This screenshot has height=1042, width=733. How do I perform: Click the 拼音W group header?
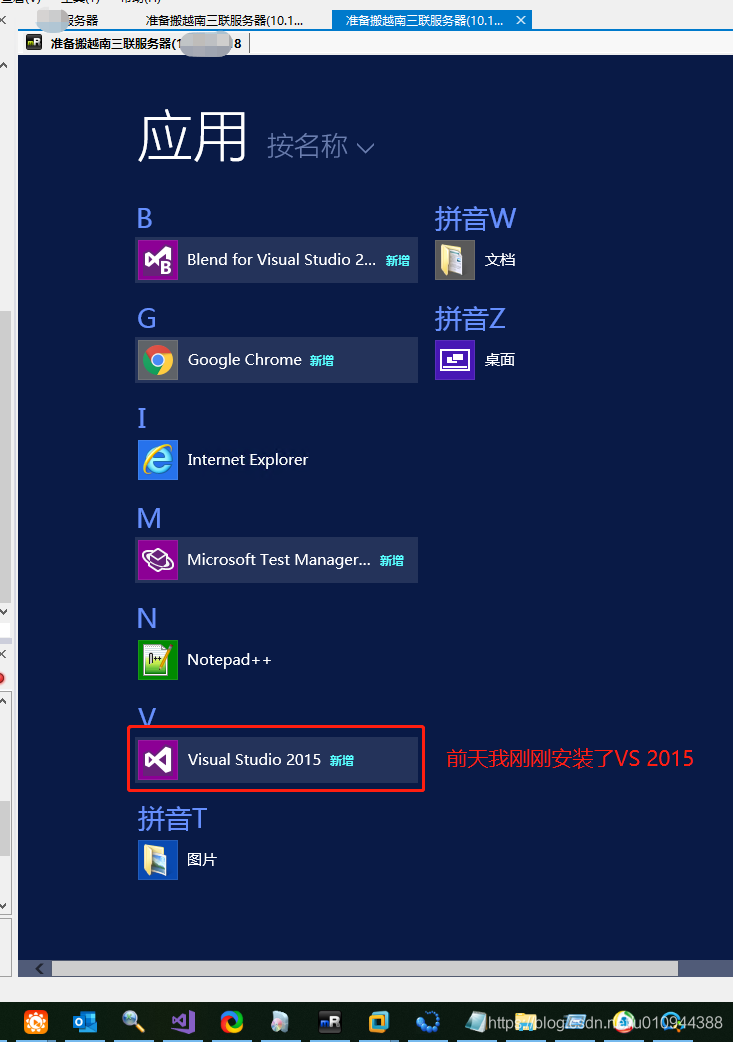coord(475,219)
